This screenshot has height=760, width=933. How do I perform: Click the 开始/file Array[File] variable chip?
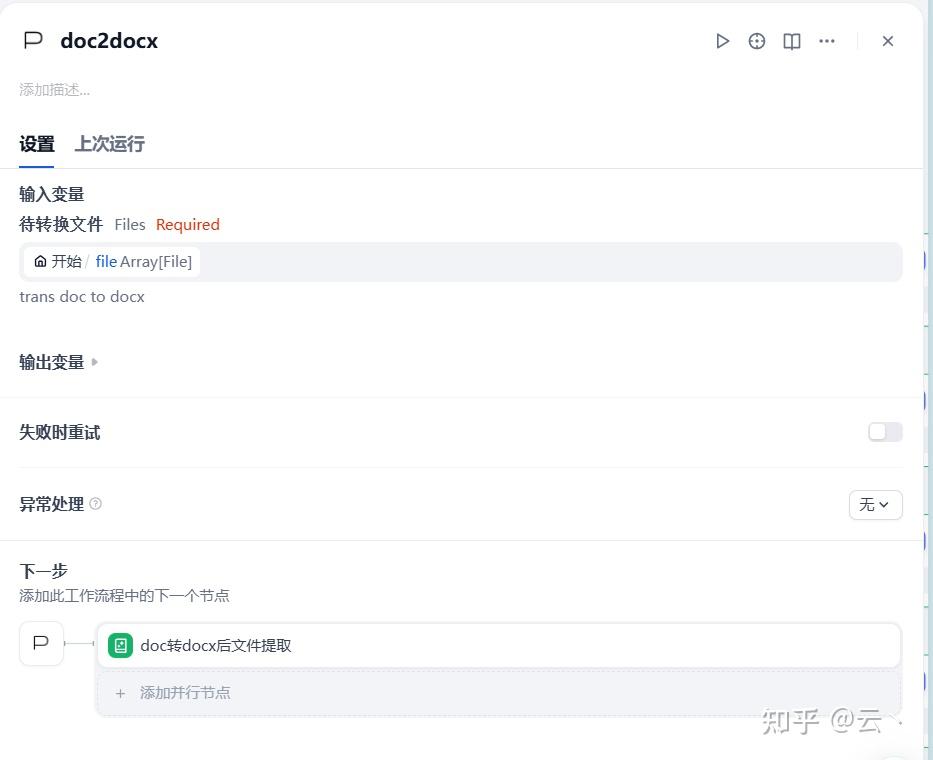(x=112, y=262)
